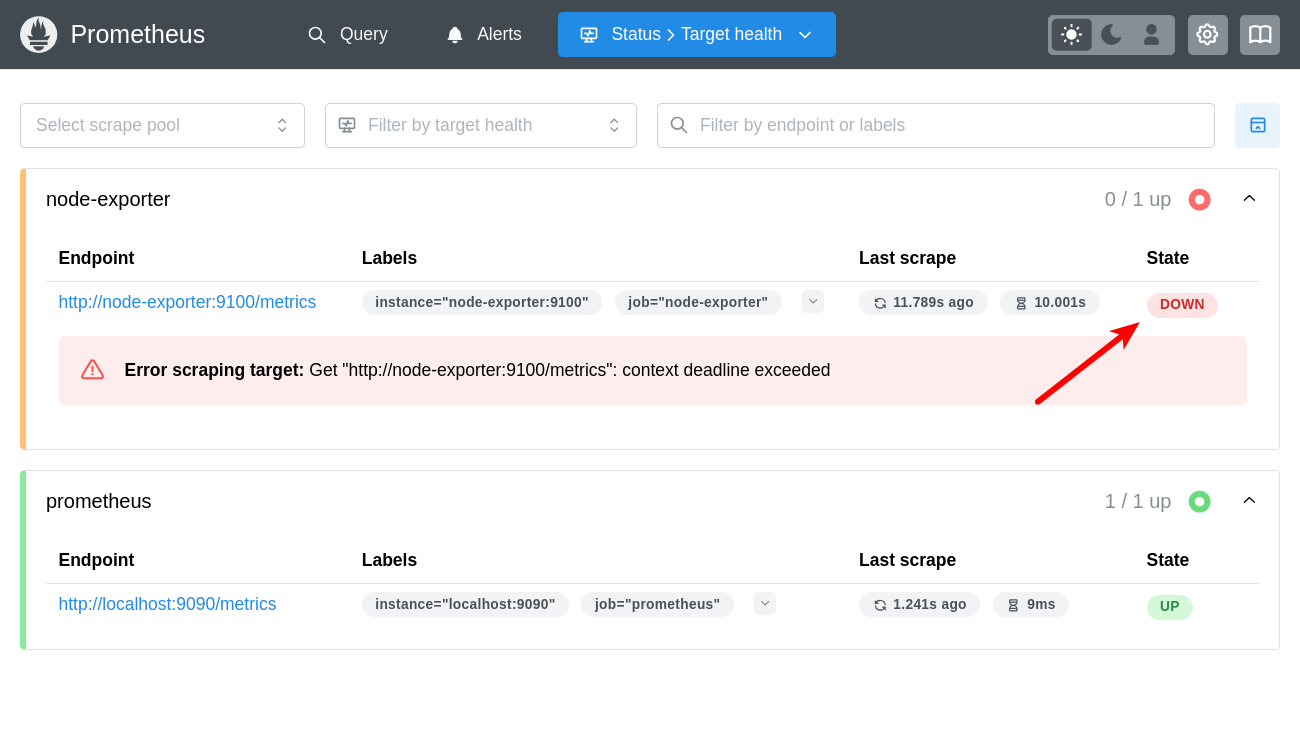The width and height of the screenshot is (1300, 731).
Task: Click the monitor icon in health filter
Action: coord(347,125)
